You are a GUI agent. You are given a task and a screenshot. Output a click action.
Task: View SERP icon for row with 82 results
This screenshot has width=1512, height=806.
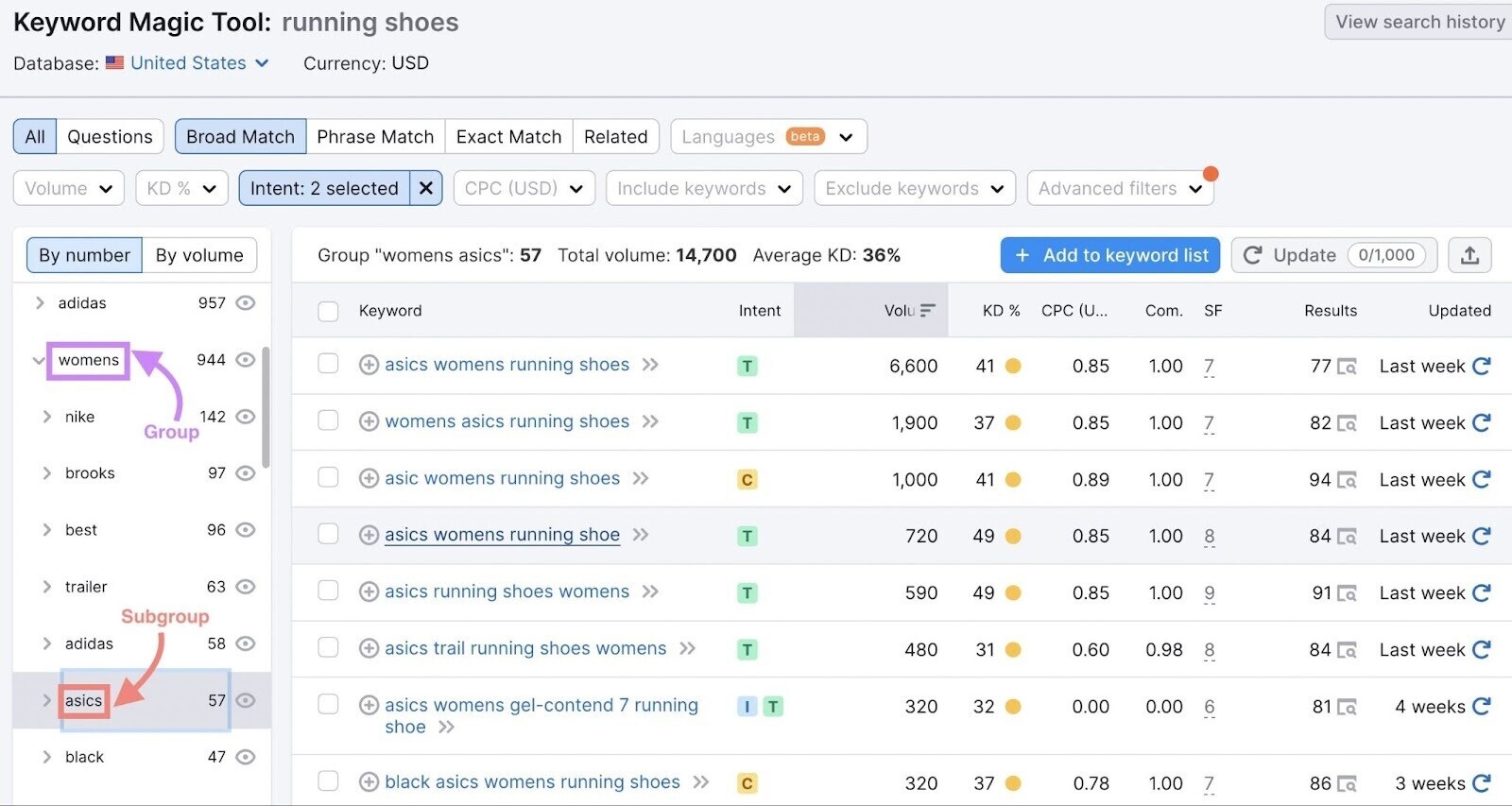pyautogui.click(x=1348, y=423)
